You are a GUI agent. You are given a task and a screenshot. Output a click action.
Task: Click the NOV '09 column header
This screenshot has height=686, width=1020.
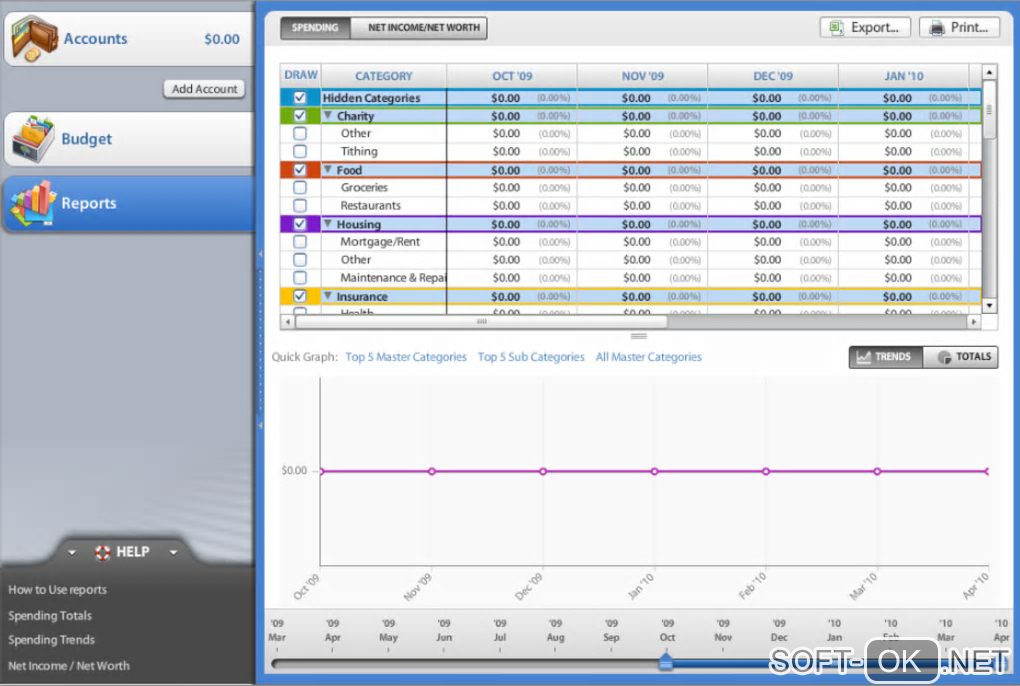pos(643,76)
